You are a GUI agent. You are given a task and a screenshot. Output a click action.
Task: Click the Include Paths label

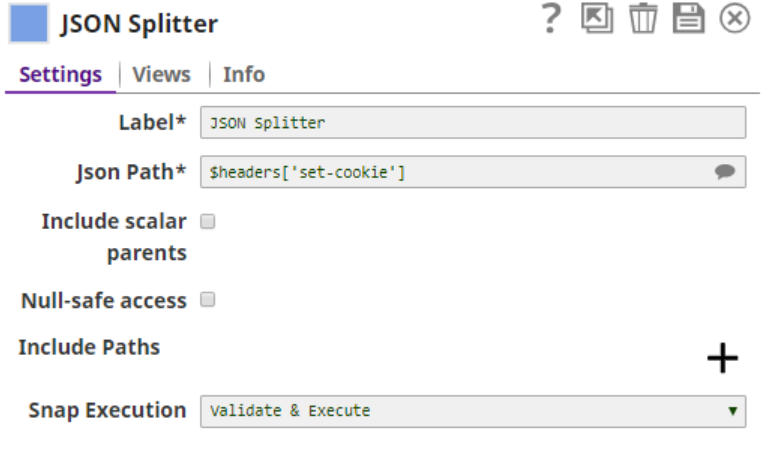tap(89, 347)
